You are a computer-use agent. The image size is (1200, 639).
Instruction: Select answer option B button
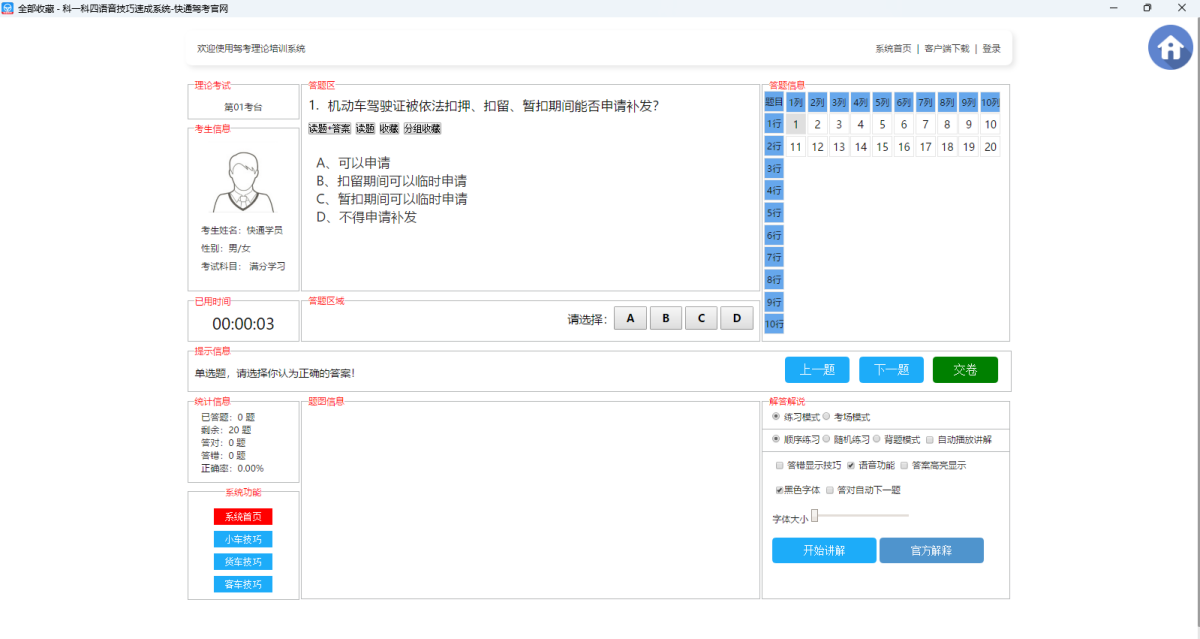tap(665, 319)
